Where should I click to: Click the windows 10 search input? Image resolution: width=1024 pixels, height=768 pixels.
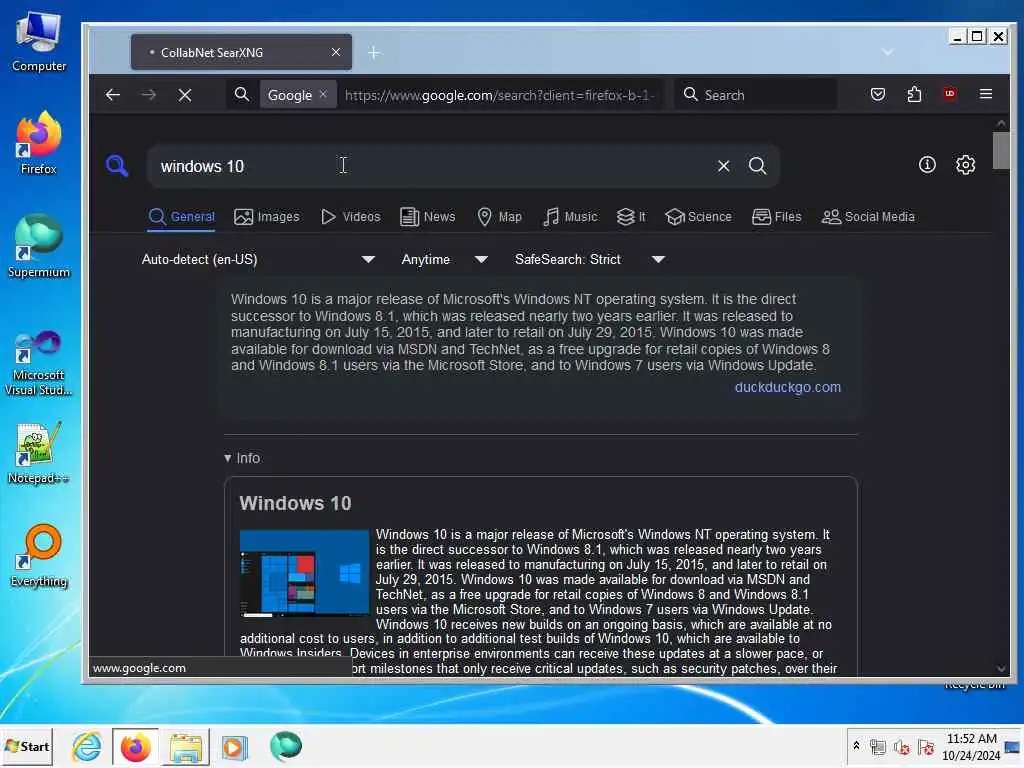[x=431, y=166]
